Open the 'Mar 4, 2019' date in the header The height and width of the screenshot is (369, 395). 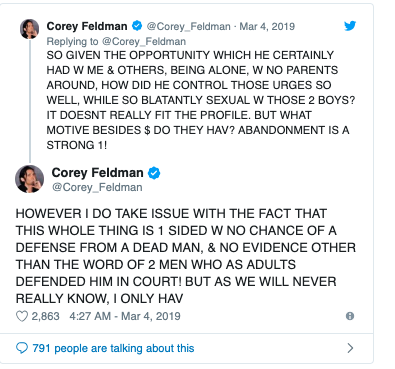pyautogui.click(x=267, y=26)
